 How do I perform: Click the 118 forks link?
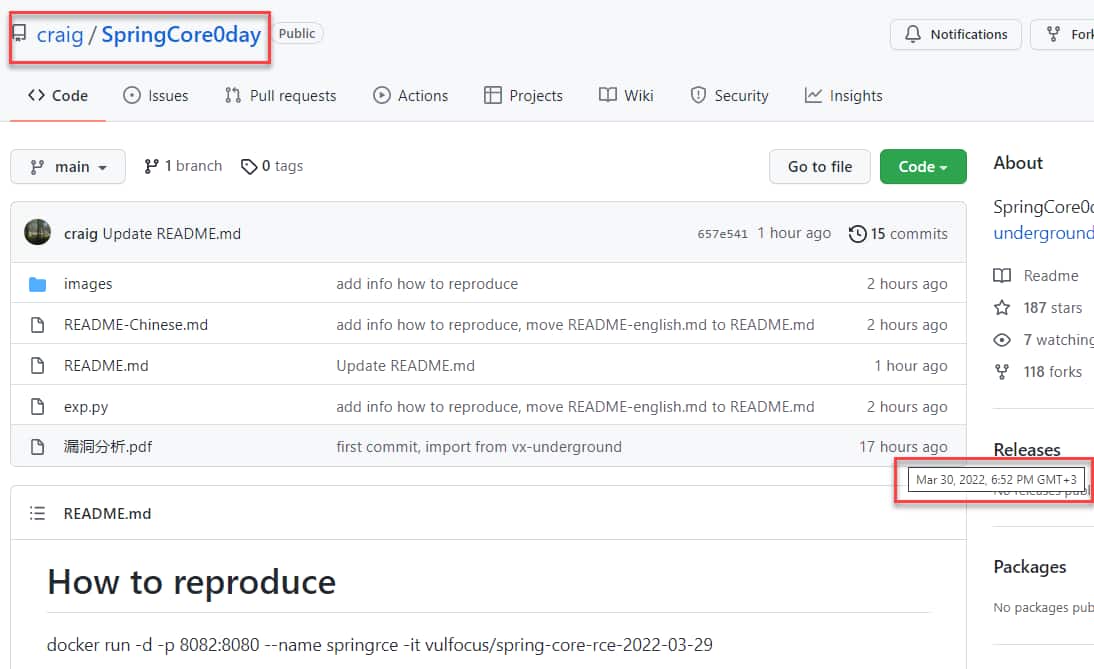(1052, 372)
